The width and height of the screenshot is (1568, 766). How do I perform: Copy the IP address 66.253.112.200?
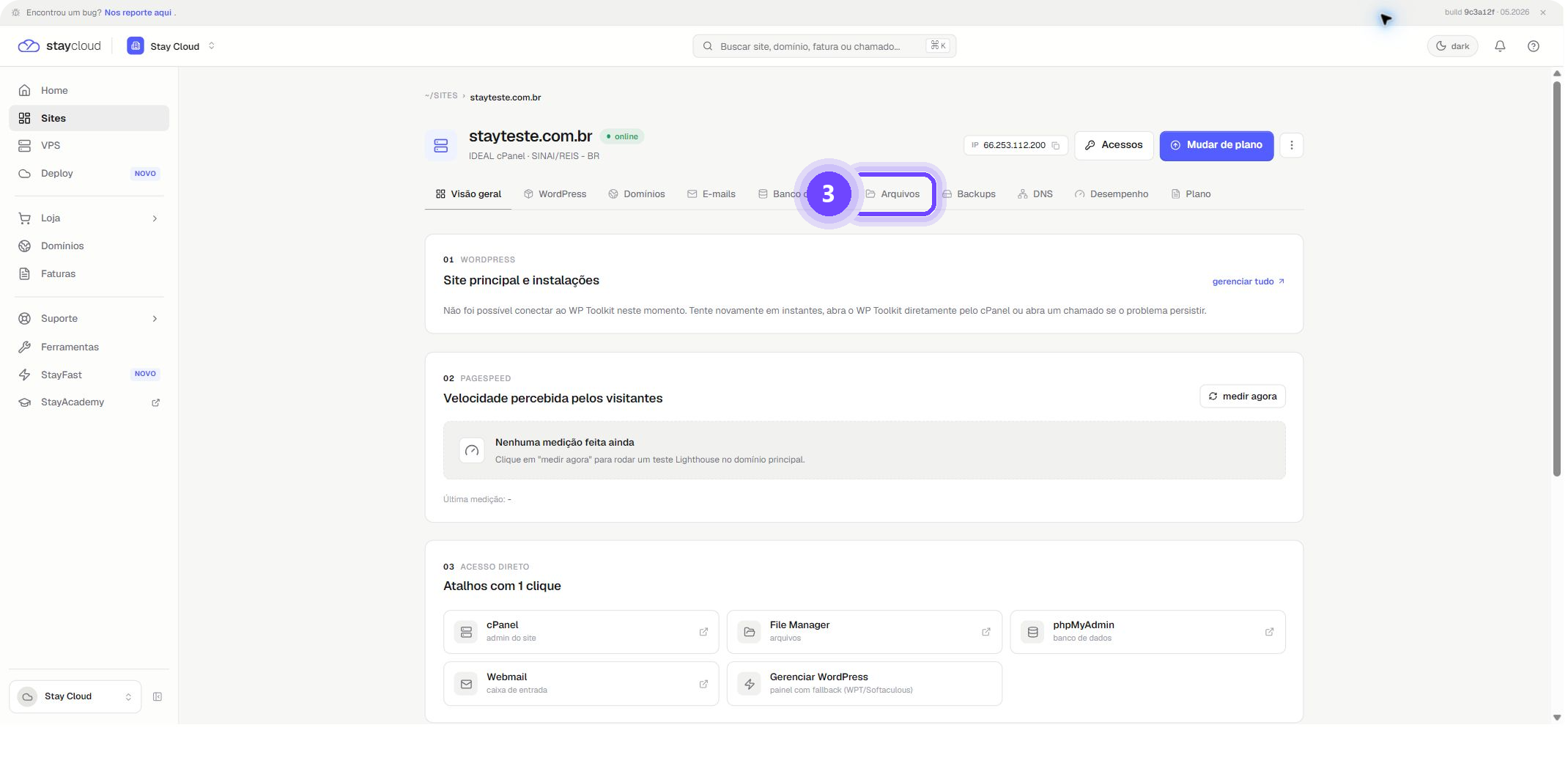[1056, 145]
